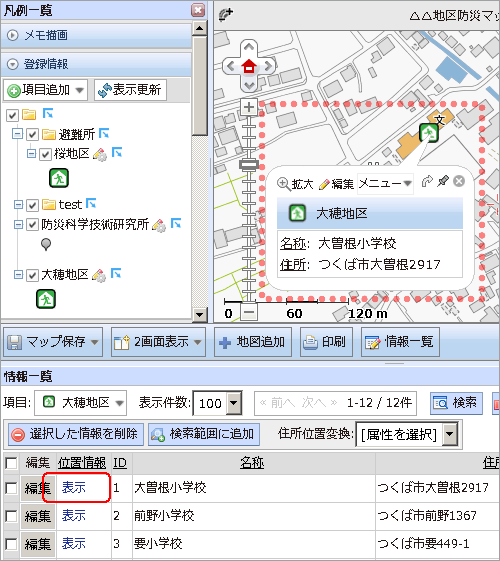500x561 pixels.
Task: Click the zoom slider handle on the map
Action: click(249, 164)
